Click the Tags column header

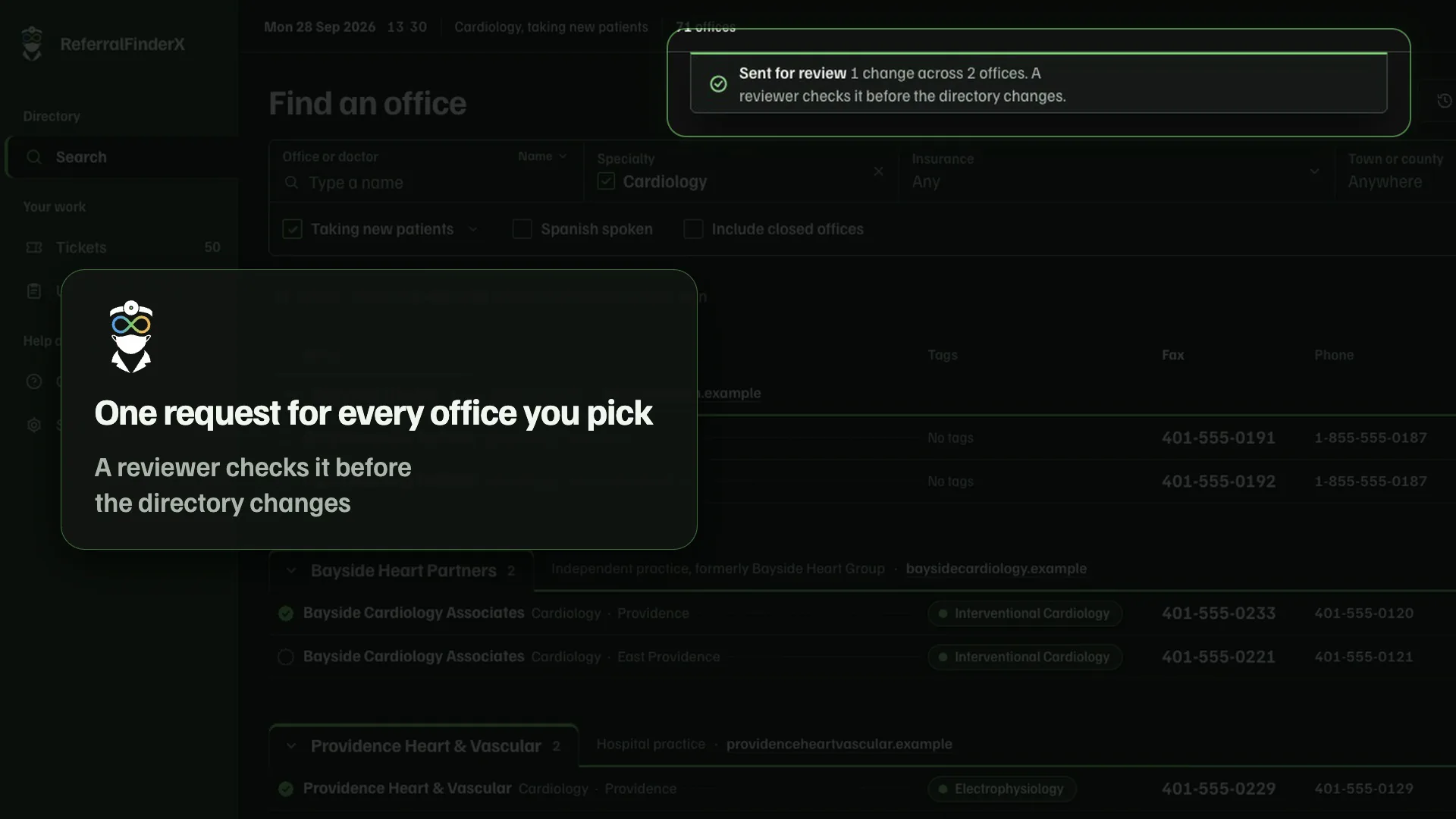click(943, 355)
